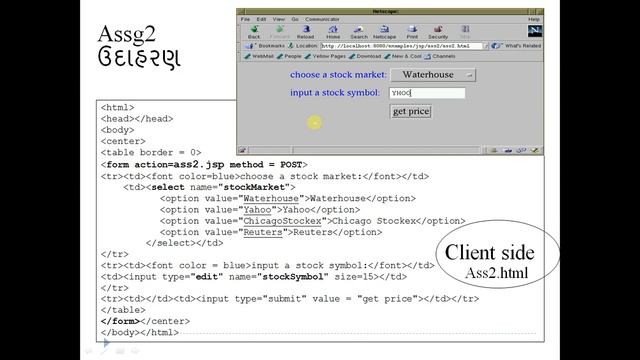Expand the Waterhouse stock market dropdown

tap(433, 75)
